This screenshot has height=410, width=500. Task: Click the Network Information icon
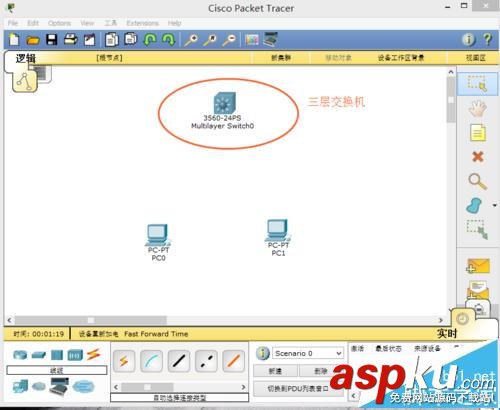(x=469, y=39)
